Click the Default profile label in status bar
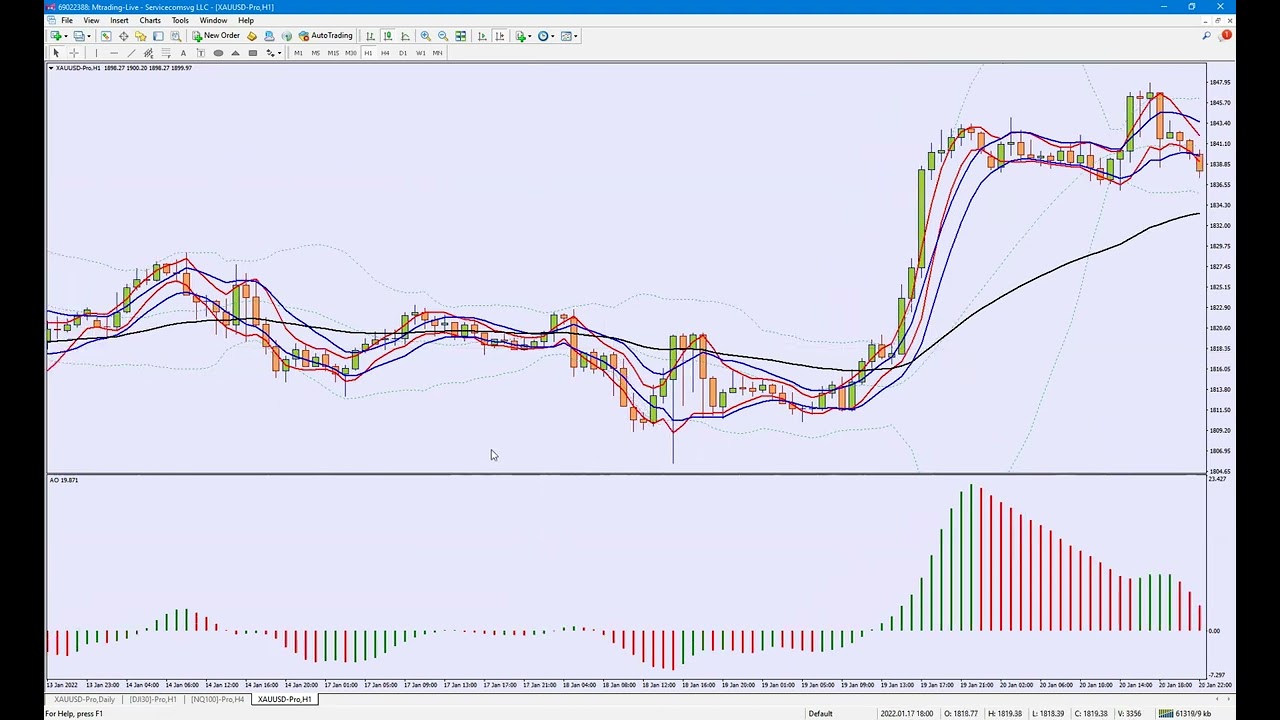Image resolution: width=1280 pixels, height=720 pixels. point(820,713)
